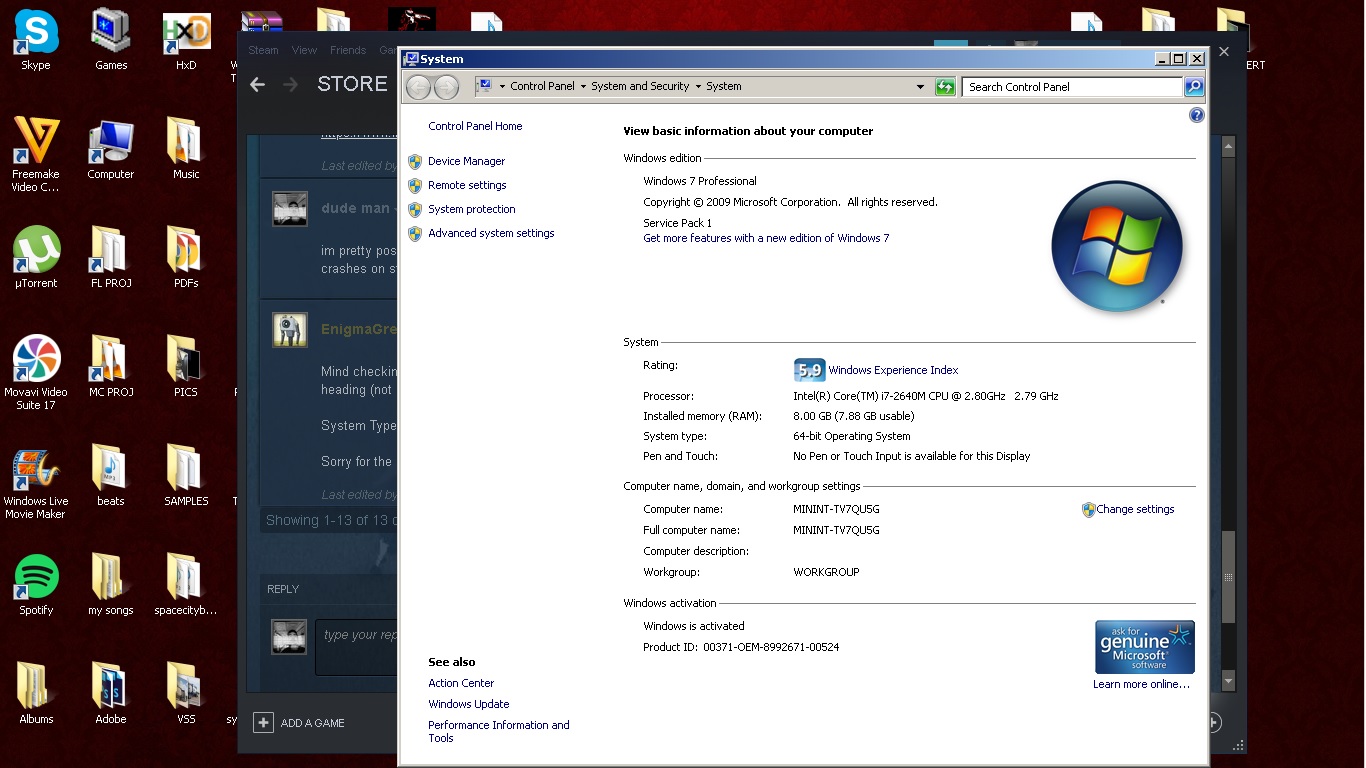Image resolution: width=1366 pixels, height=768 pixels.
Task: Click the Back arrow in System window
Action: coord(418,87)
